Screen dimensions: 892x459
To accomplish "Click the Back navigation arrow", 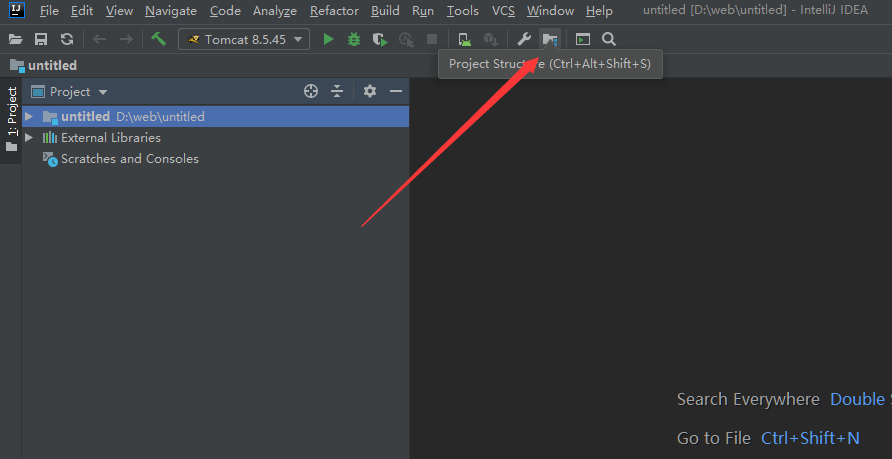I will [100, 39].
